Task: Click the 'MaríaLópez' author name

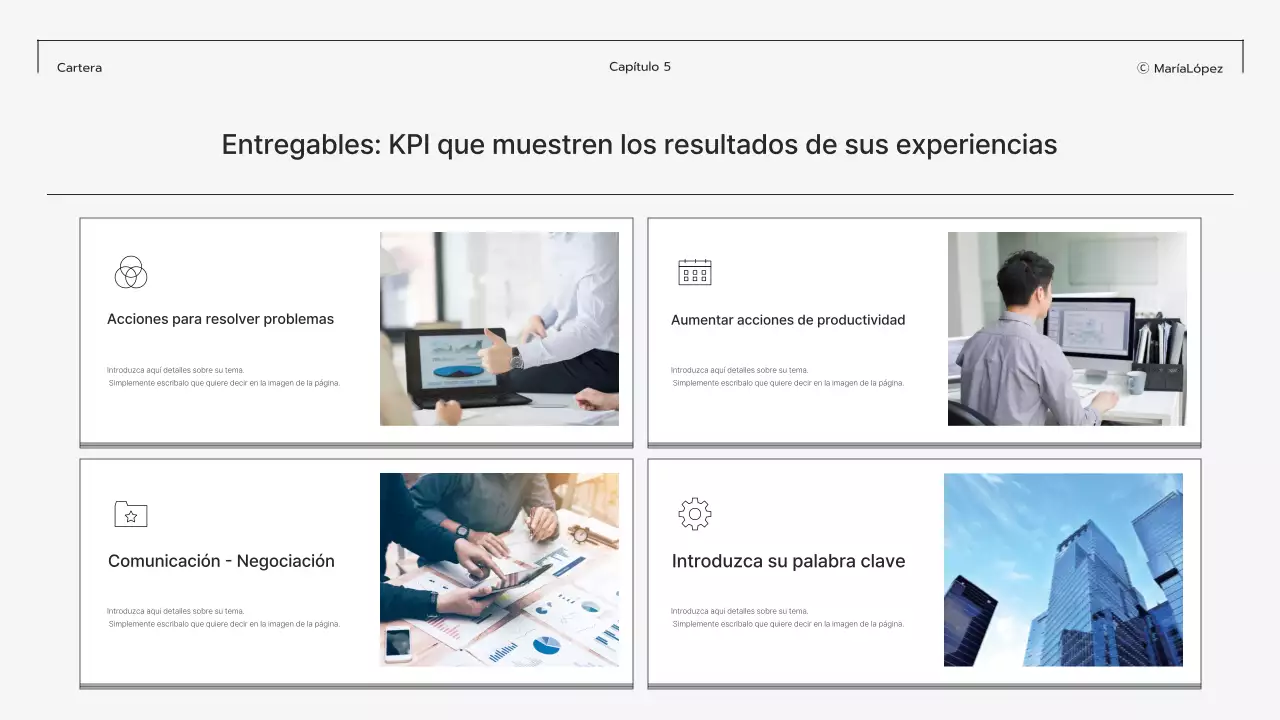Action: [1188, 68]
